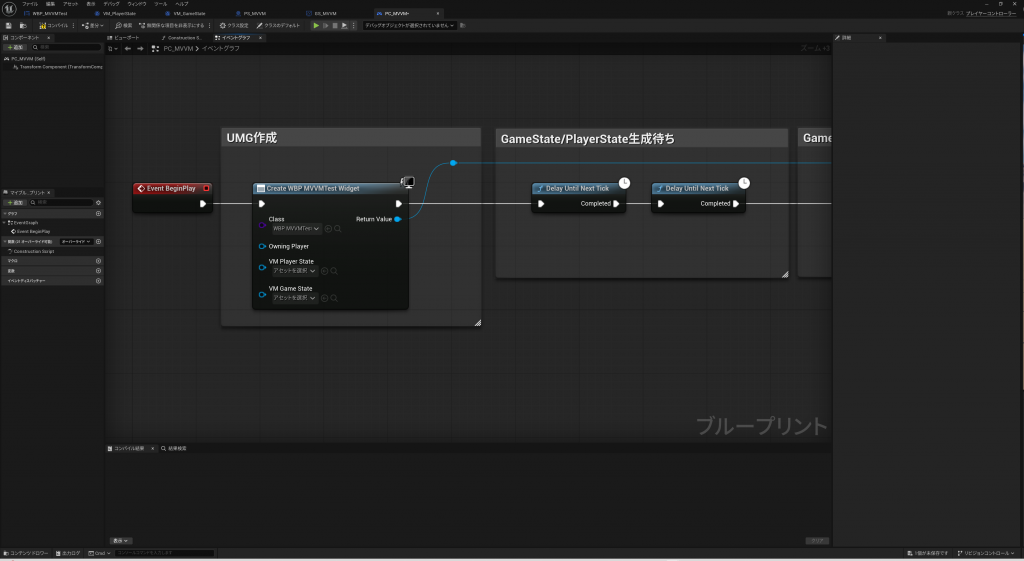Click the Browse to asset icon
The height and width of the screenshot is (561, 1024).
tap(22, 25)
